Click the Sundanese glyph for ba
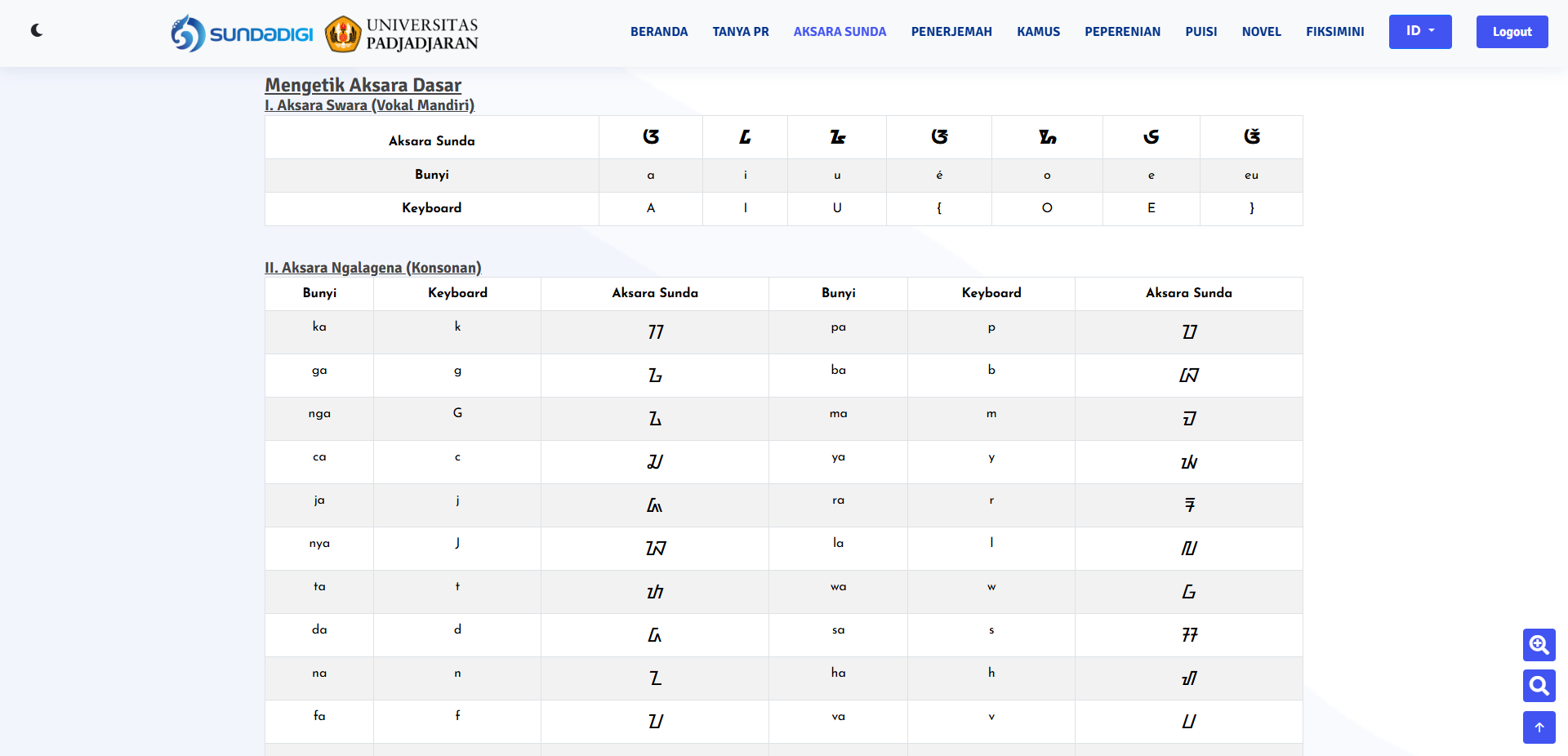 (x=1189, y=376)
